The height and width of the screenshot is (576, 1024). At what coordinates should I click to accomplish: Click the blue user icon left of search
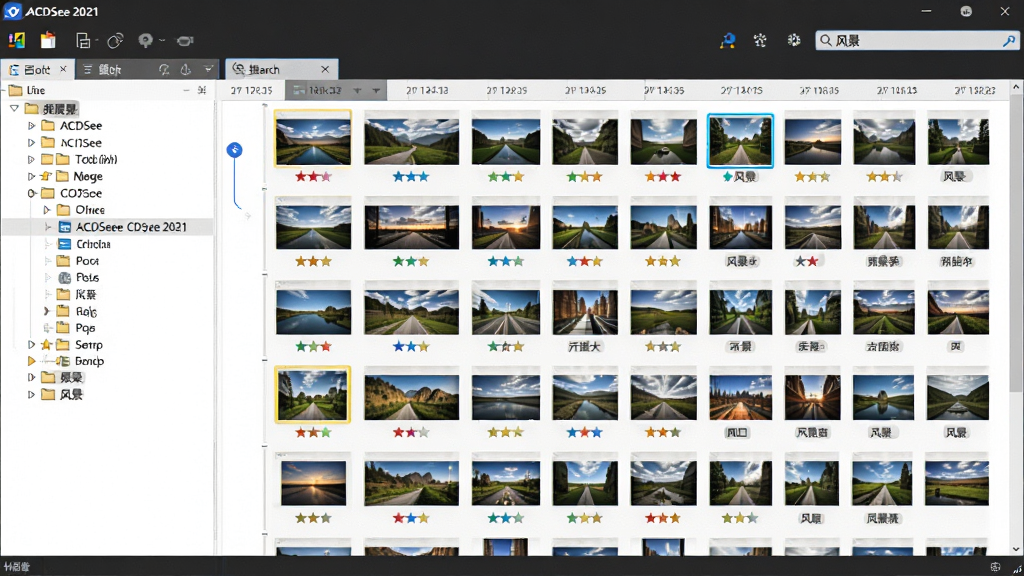(728, 40)
